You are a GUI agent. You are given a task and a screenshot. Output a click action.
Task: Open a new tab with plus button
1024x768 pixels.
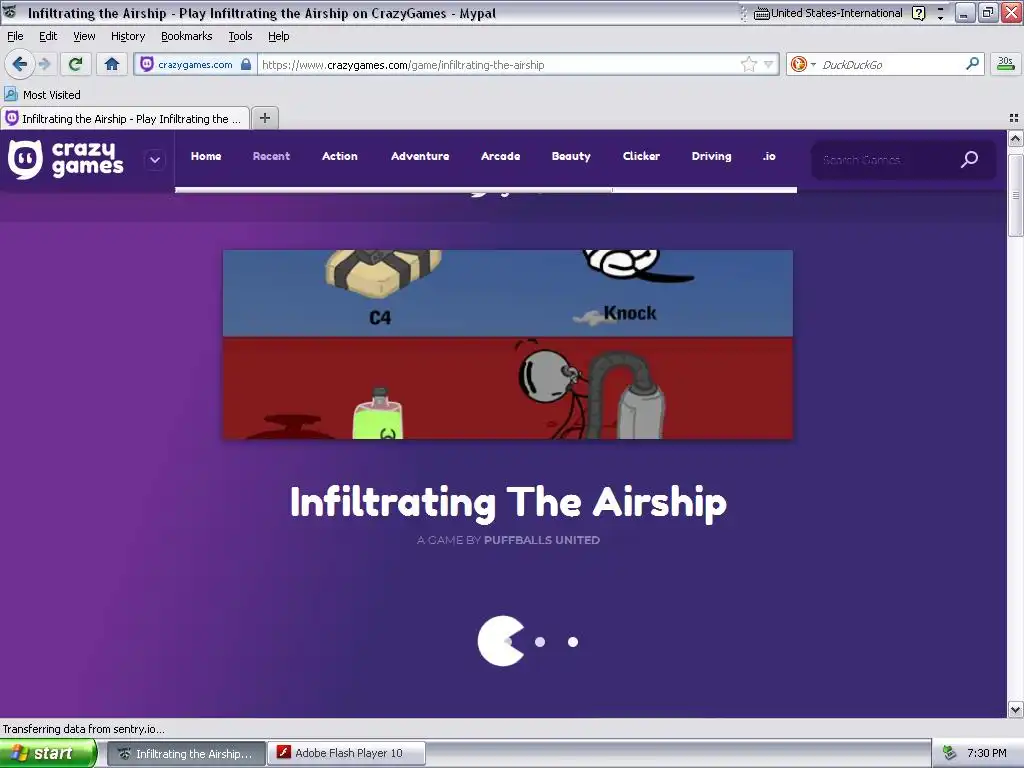[264, 118]
